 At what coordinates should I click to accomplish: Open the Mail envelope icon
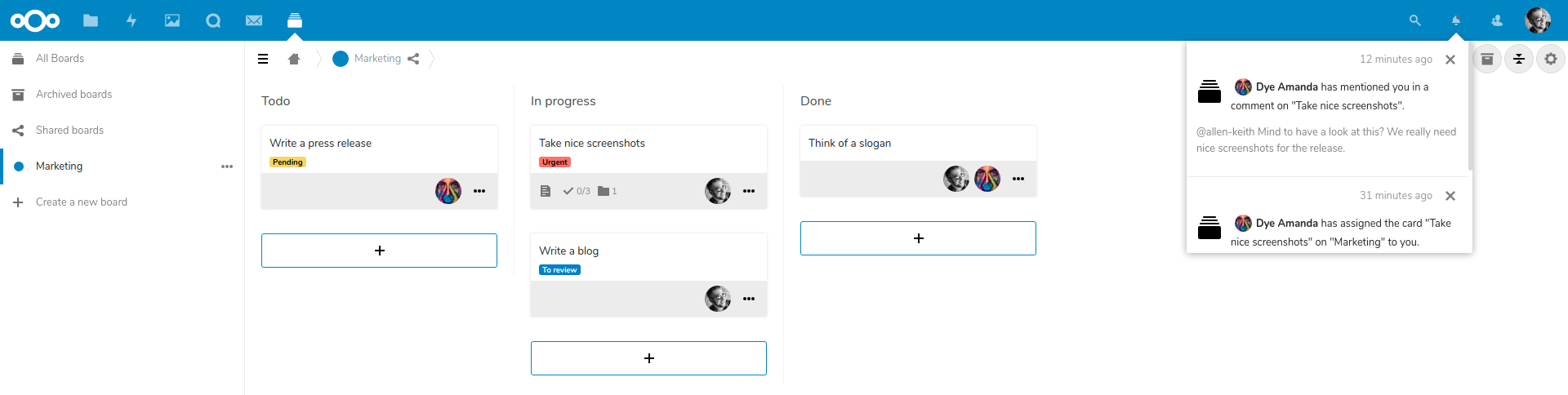254,20
